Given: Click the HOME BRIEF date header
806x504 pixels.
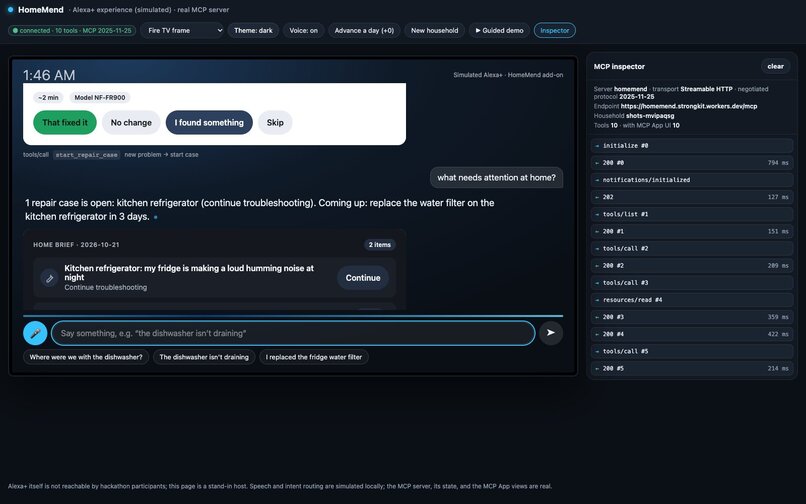Looking at the screenshot, I should click(x=76, y=245).
